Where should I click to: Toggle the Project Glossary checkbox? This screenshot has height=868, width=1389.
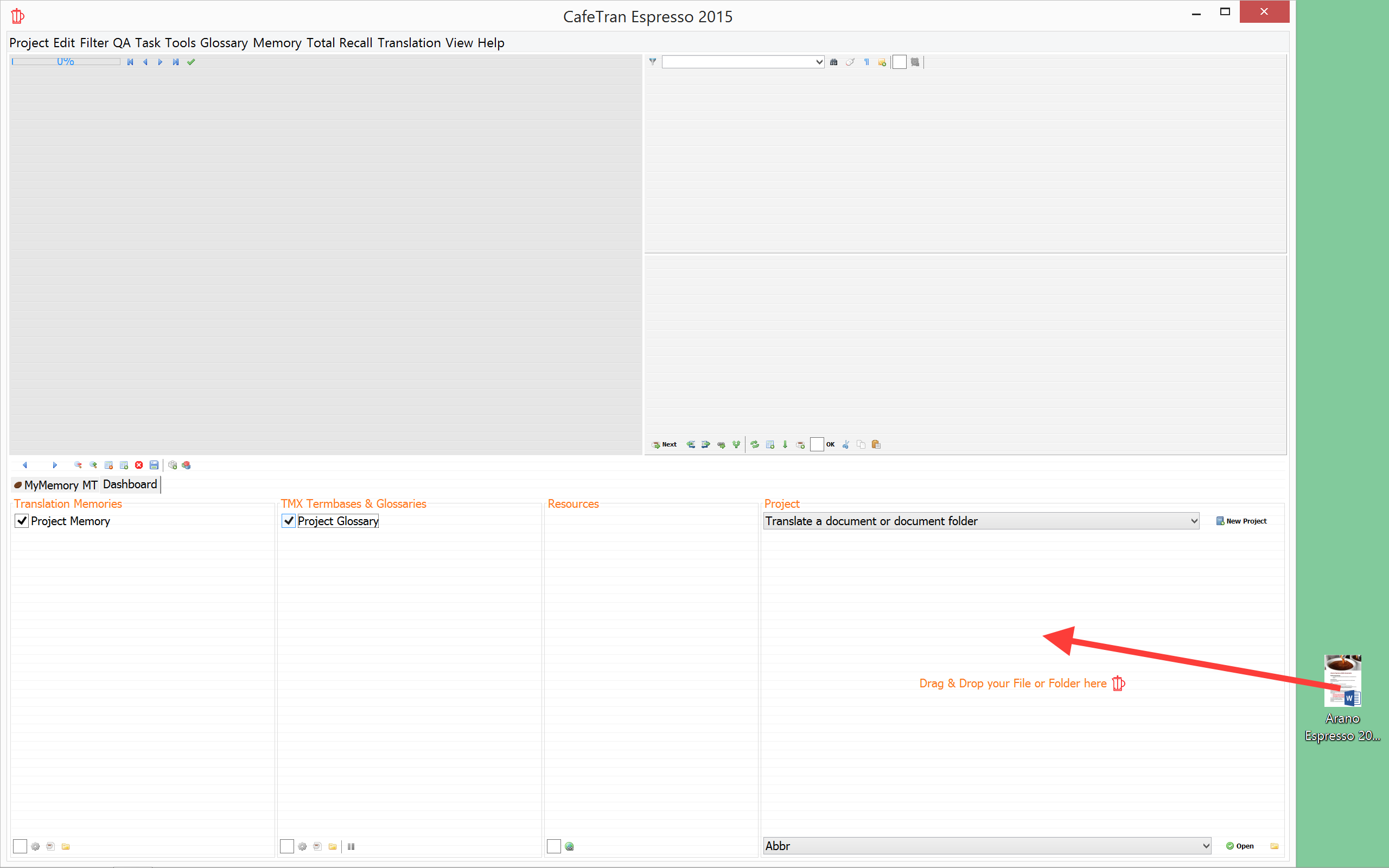click(289, 521)
